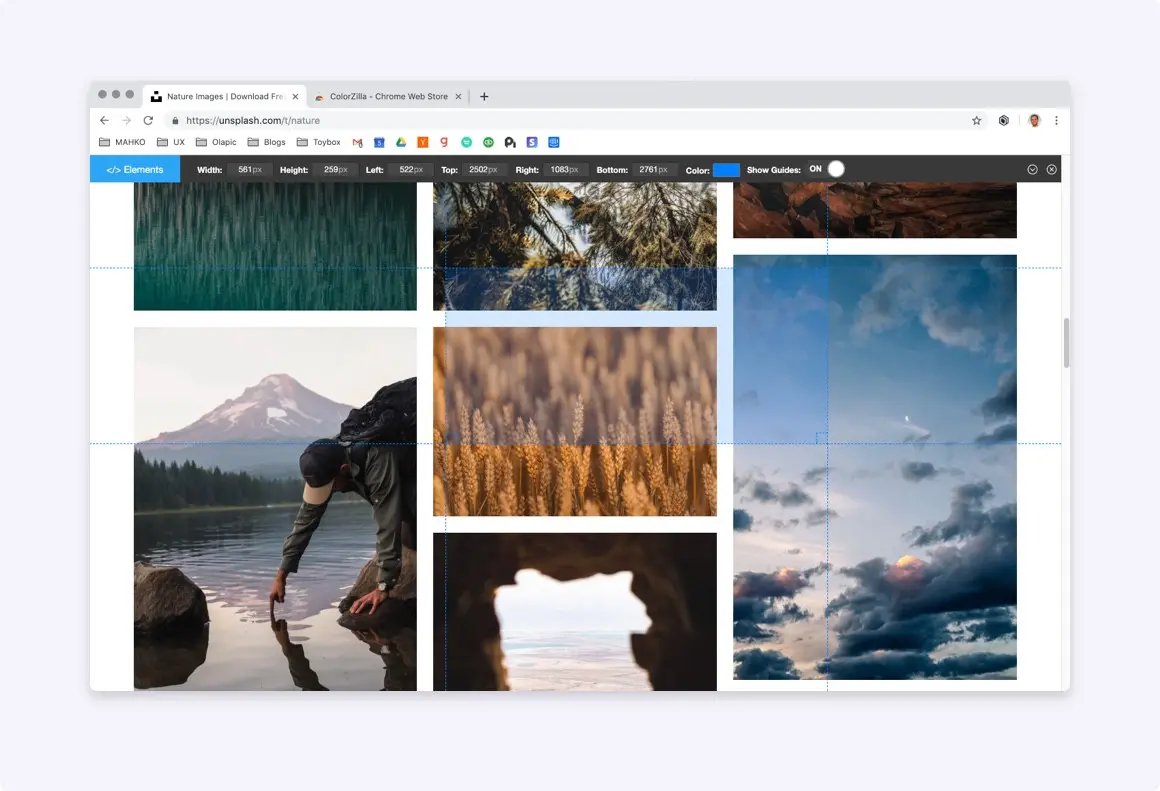Viewport: 1160px width, 791px height.
Task: Click the Elements button in ruler toolbar
Action: 135,169
